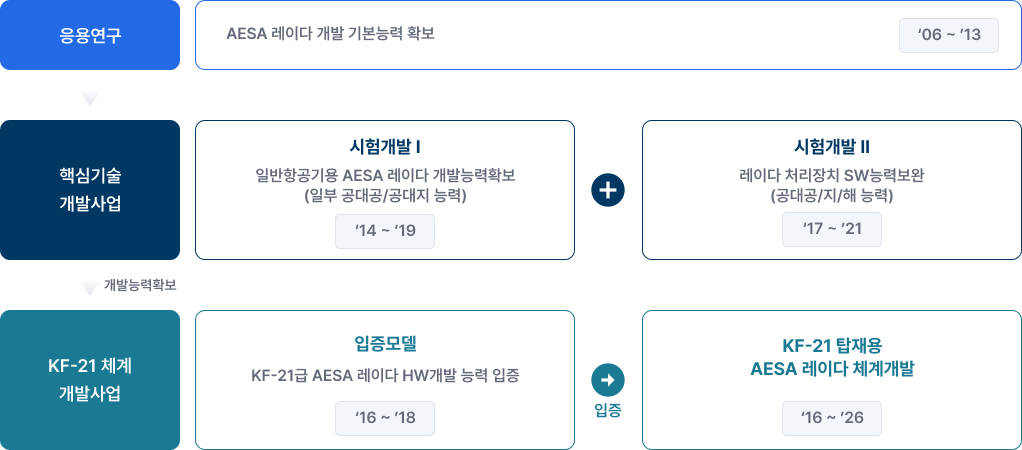
Task: Click the arrow circle icon above 입증
Action: (x=608, y=380)
